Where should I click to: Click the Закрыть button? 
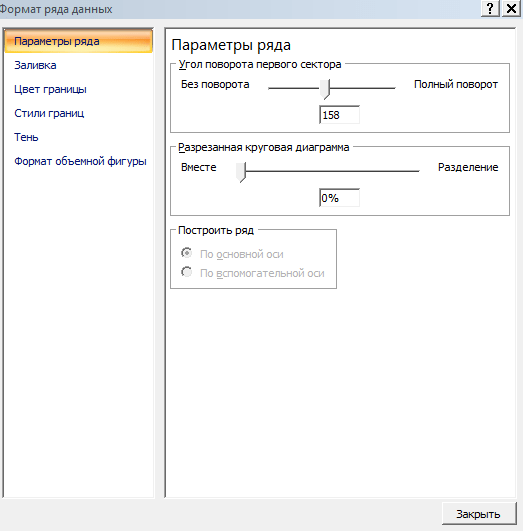click(x=479, y=514)
